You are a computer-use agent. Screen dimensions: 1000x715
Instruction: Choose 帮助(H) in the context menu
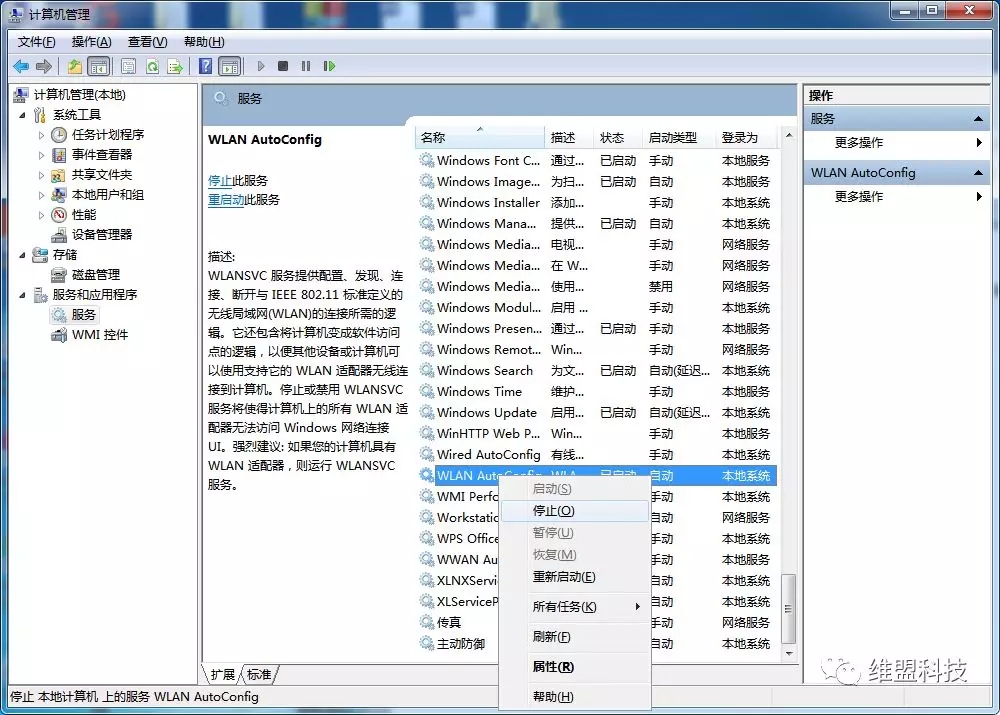pyautogui.click(x=575, y=697)
